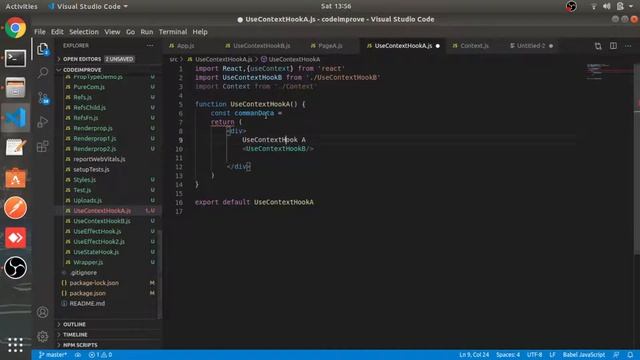Switch to the PageA.js tab
This screenshot has height=360, width=640.
click(331, 46)
